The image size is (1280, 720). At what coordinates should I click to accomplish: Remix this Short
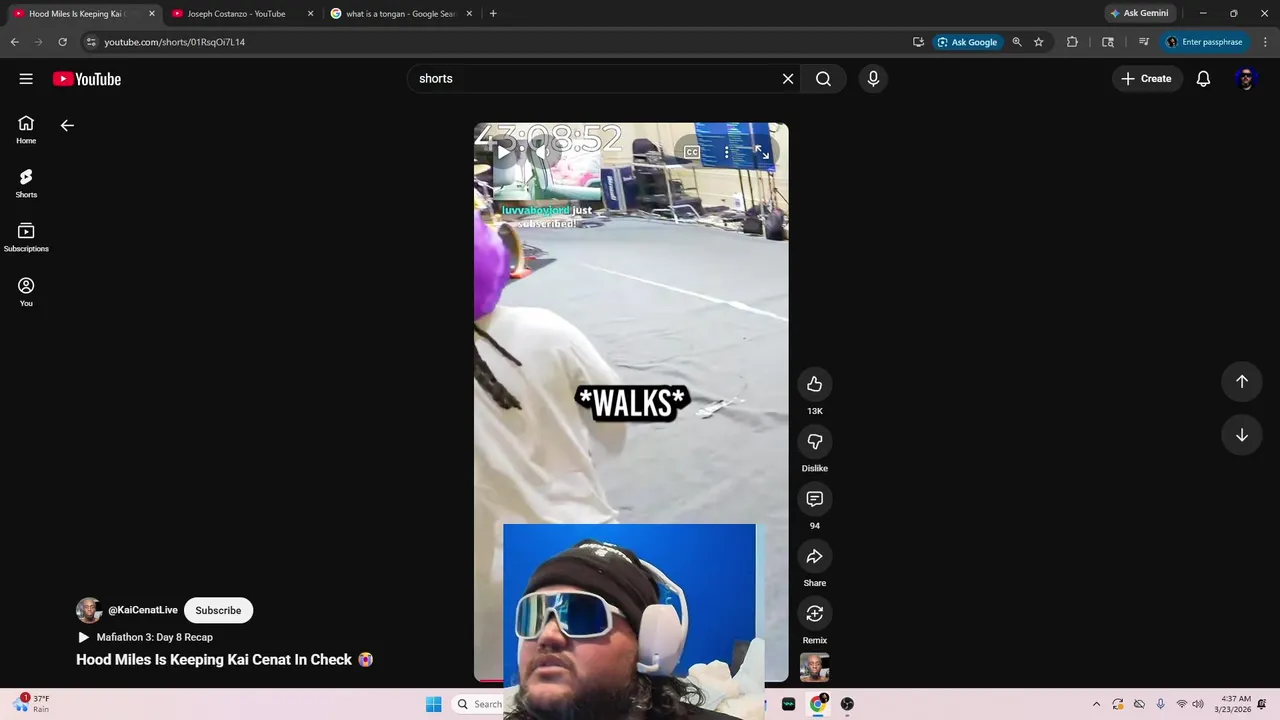click(815, 613)
